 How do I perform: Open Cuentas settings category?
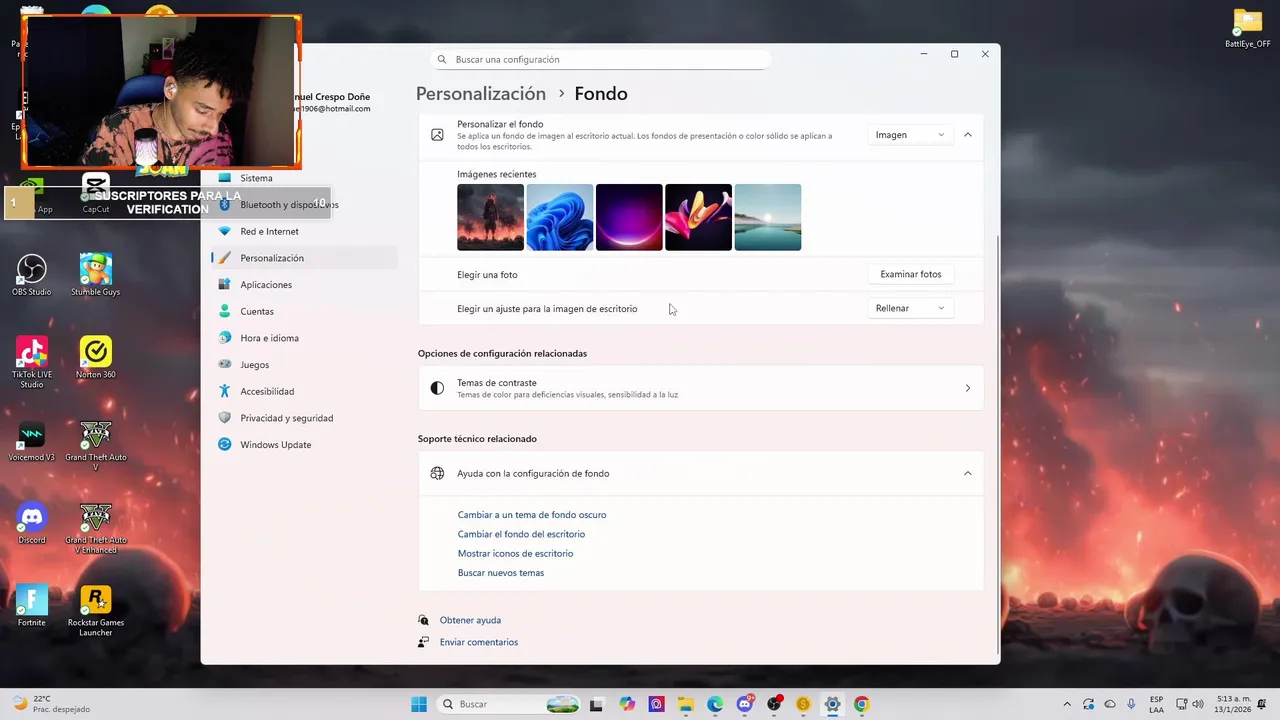[x=305, y=311]
